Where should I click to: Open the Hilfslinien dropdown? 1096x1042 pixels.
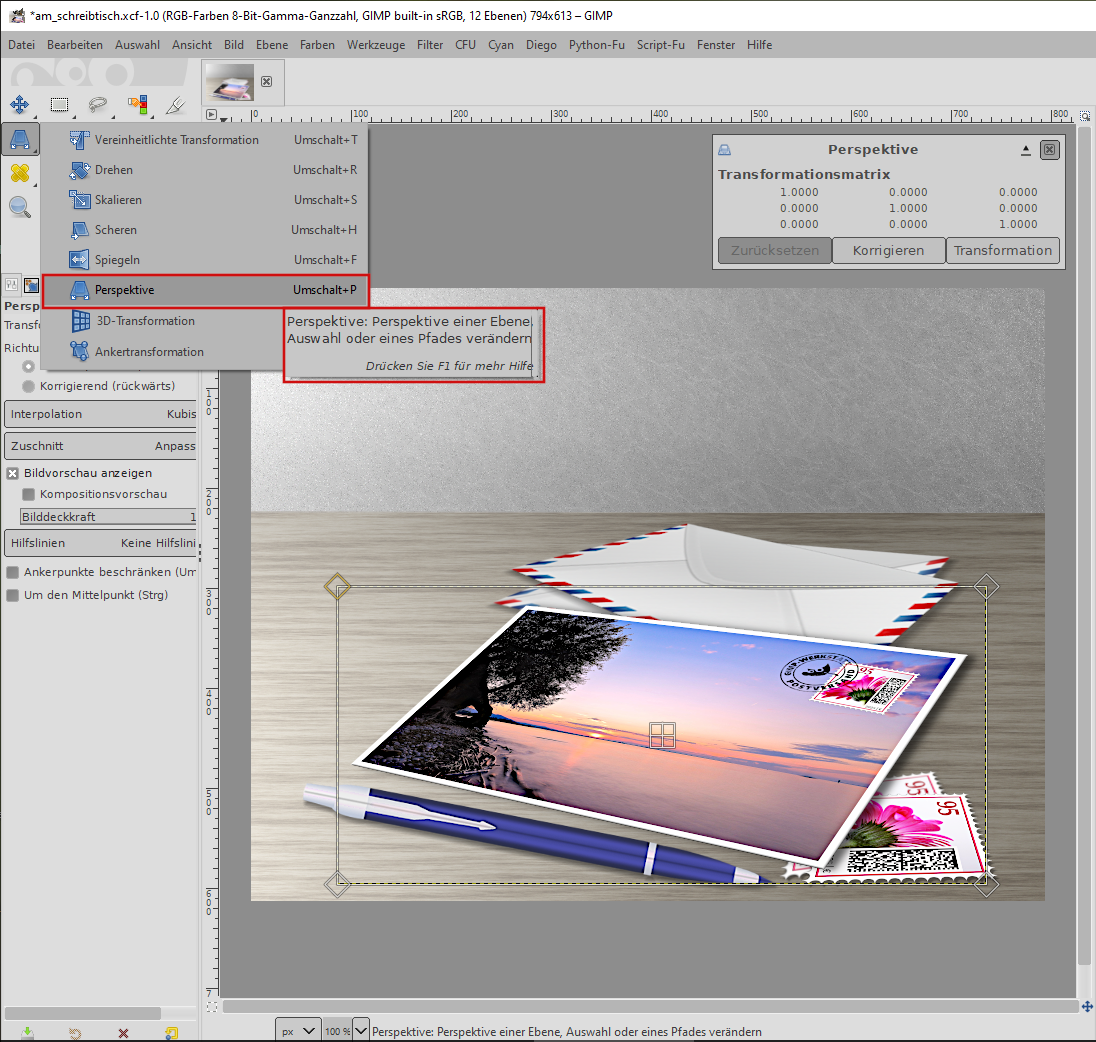100,543
